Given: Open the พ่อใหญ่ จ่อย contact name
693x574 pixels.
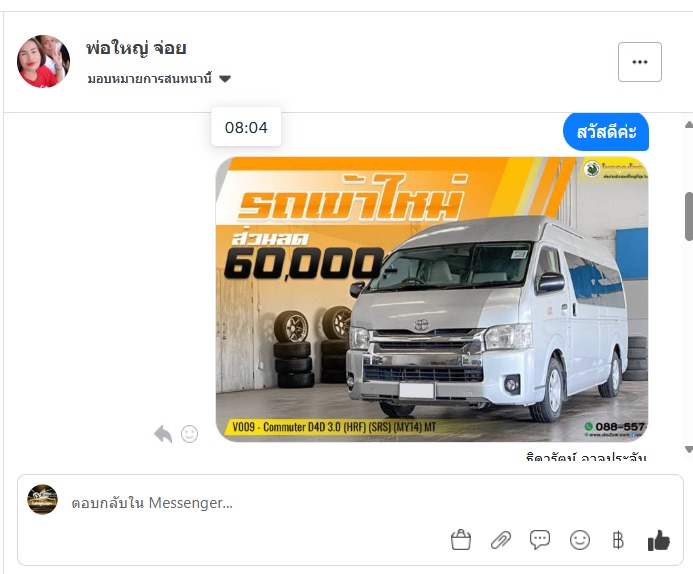Looking at the screenshot, I should click(x=136, y=48).
